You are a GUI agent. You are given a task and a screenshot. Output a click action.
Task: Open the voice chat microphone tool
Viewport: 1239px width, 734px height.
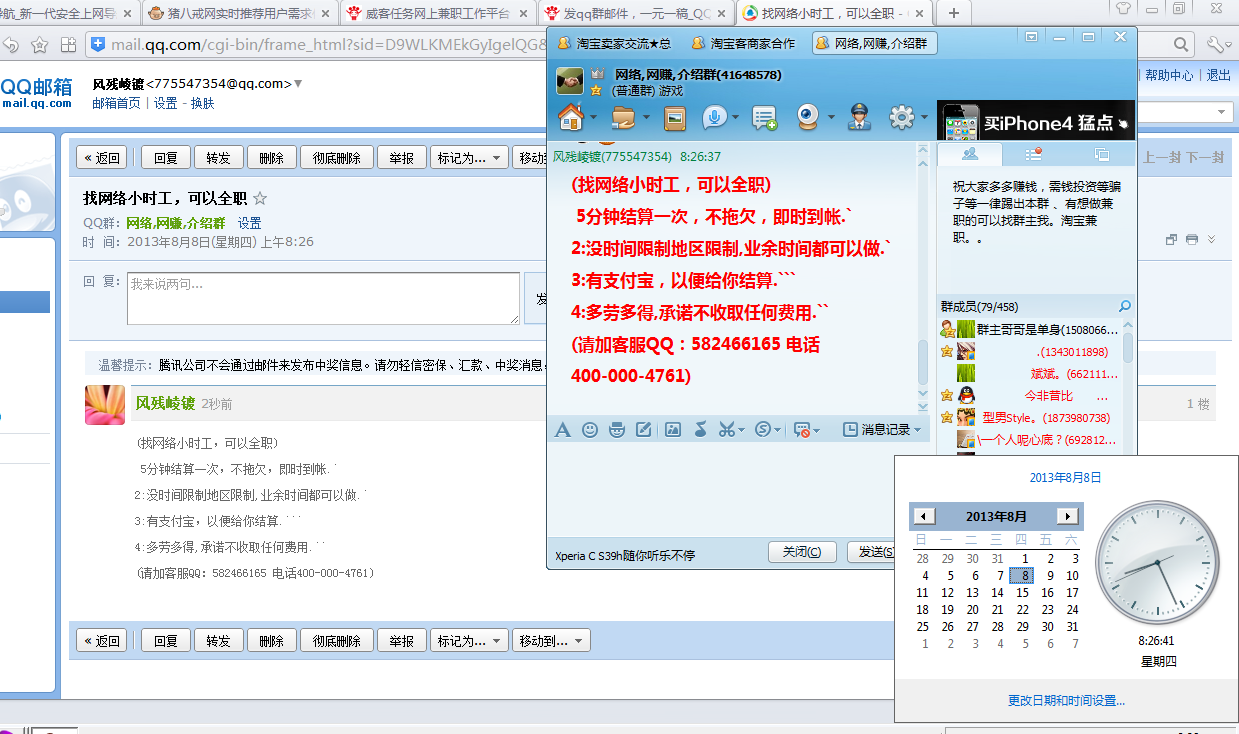(713, 118)
